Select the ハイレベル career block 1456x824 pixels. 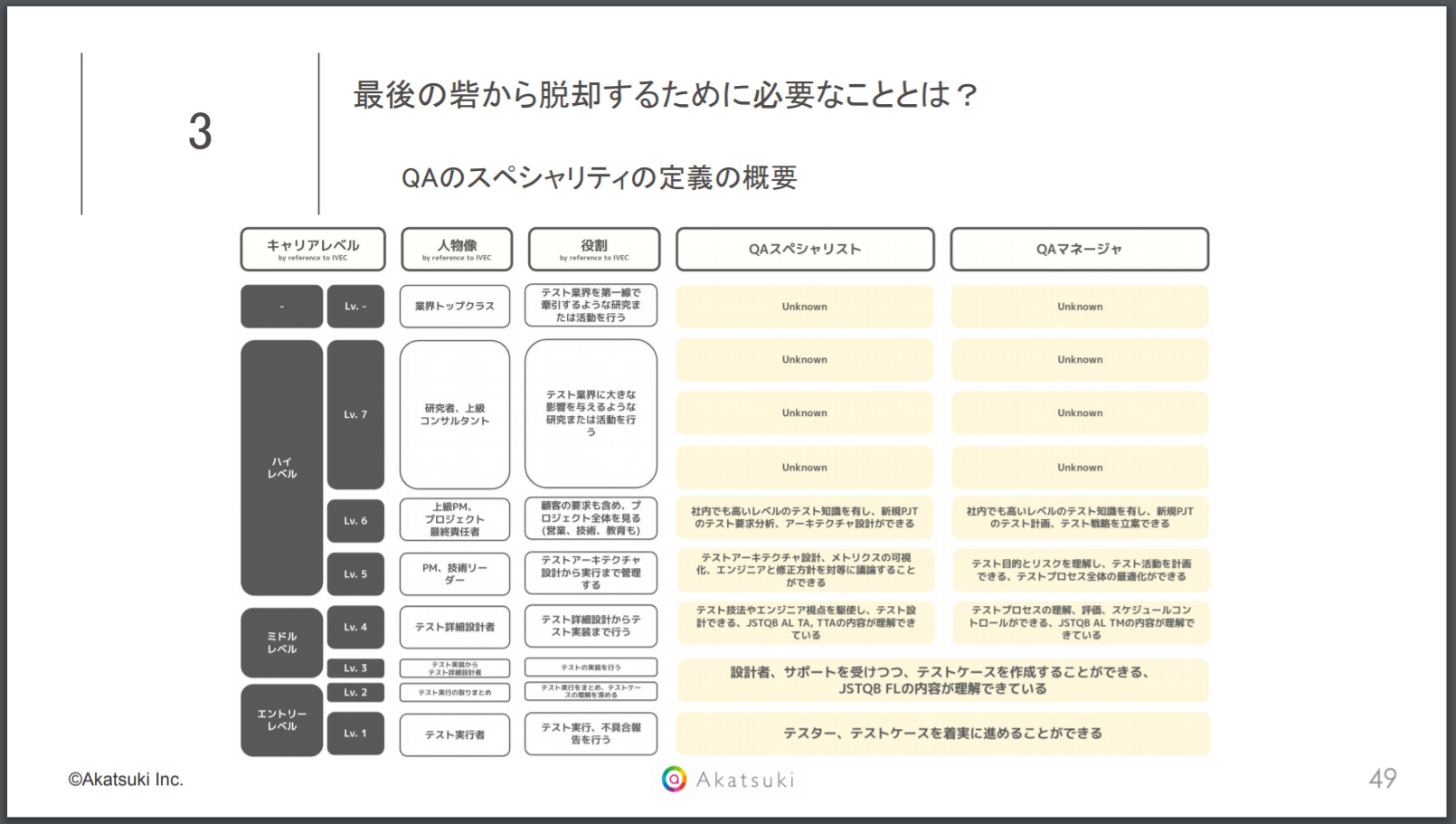282,468
